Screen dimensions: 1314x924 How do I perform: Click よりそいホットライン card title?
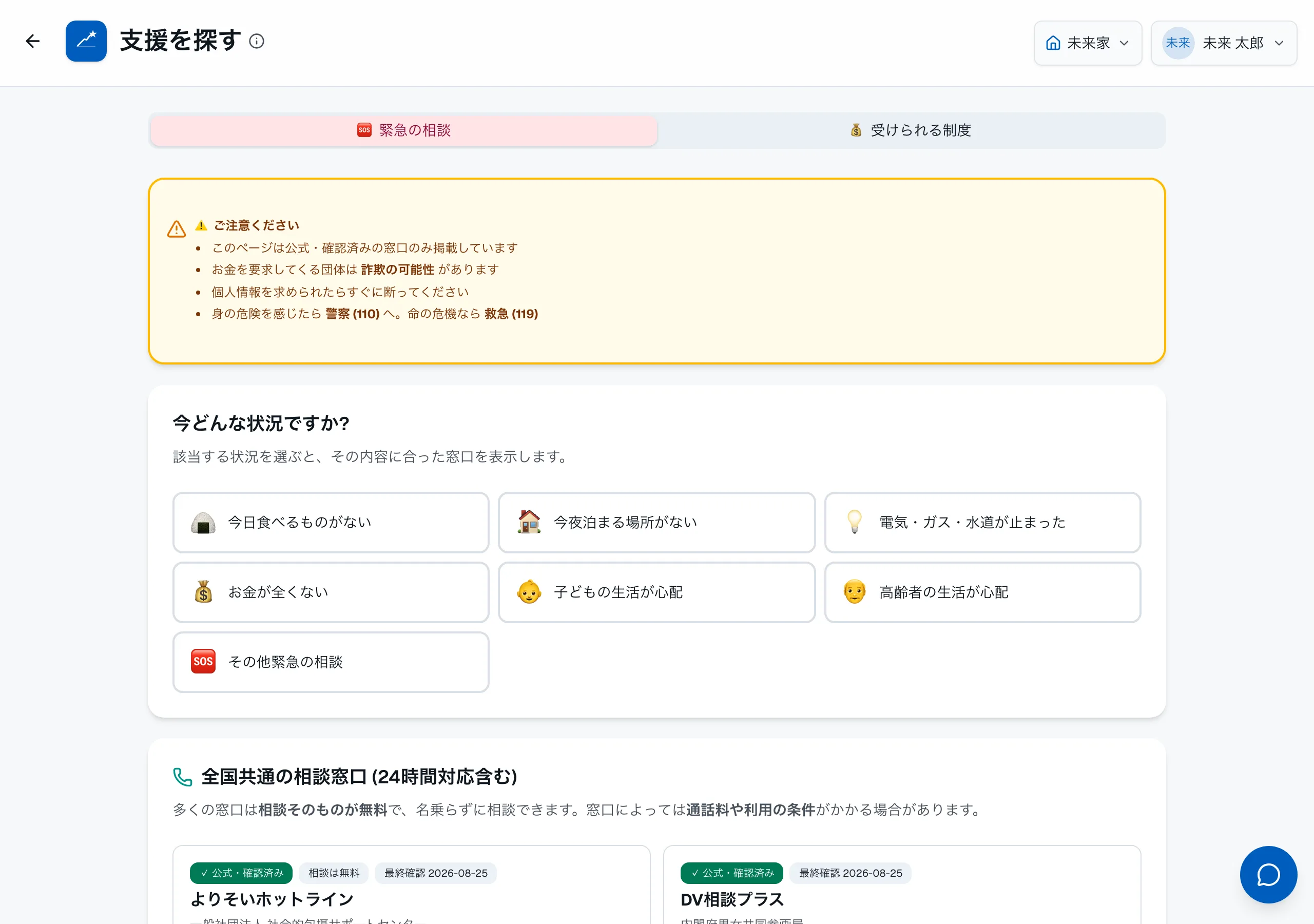[272, 899]
